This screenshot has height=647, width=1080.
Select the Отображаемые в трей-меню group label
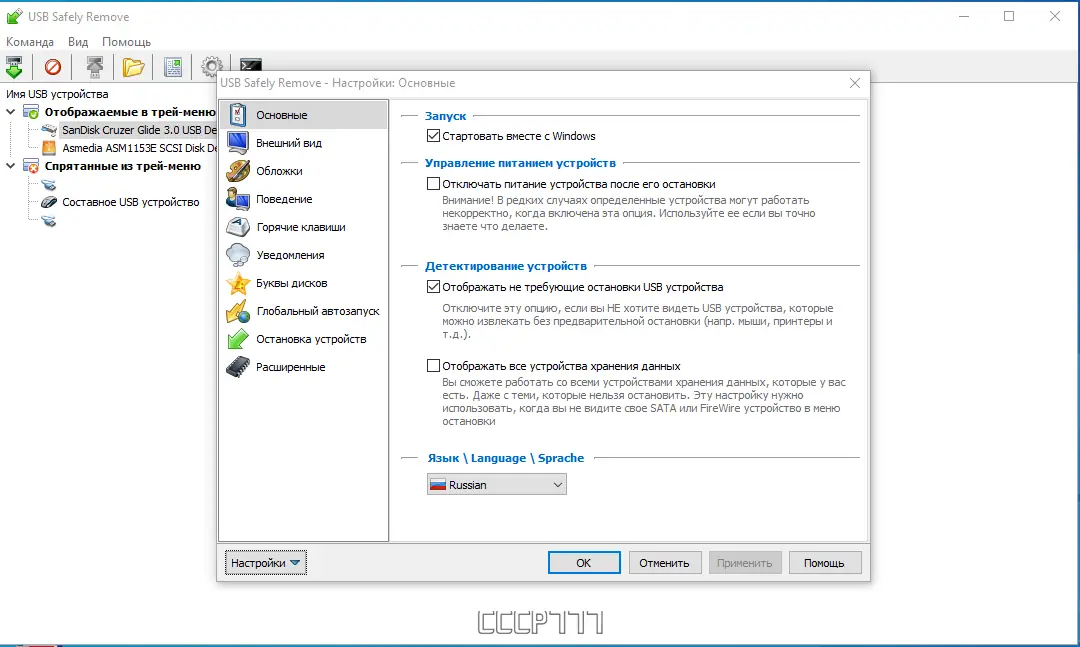pos(129,112)
